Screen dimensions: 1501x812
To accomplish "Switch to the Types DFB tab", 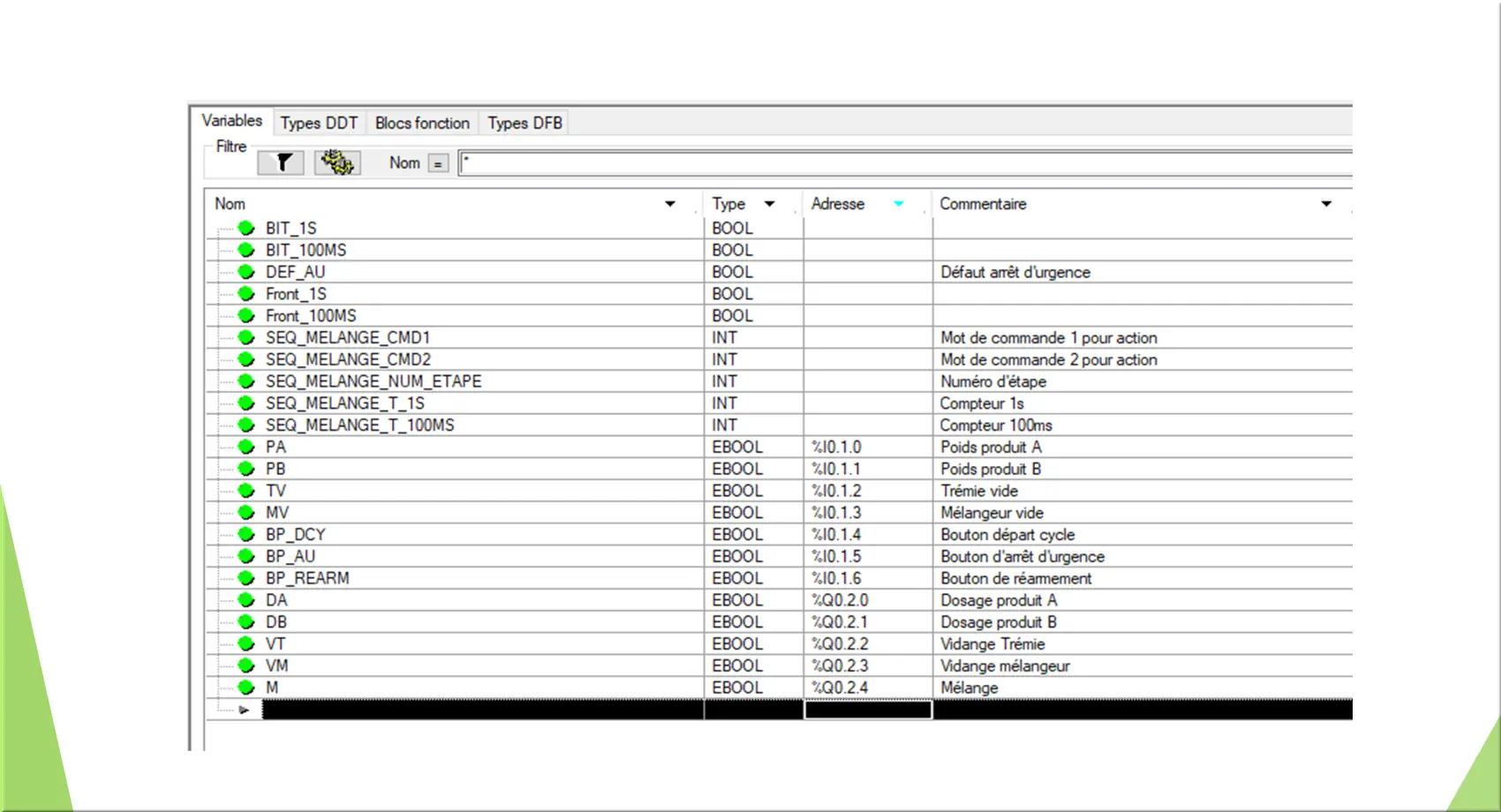I will 524,124.
